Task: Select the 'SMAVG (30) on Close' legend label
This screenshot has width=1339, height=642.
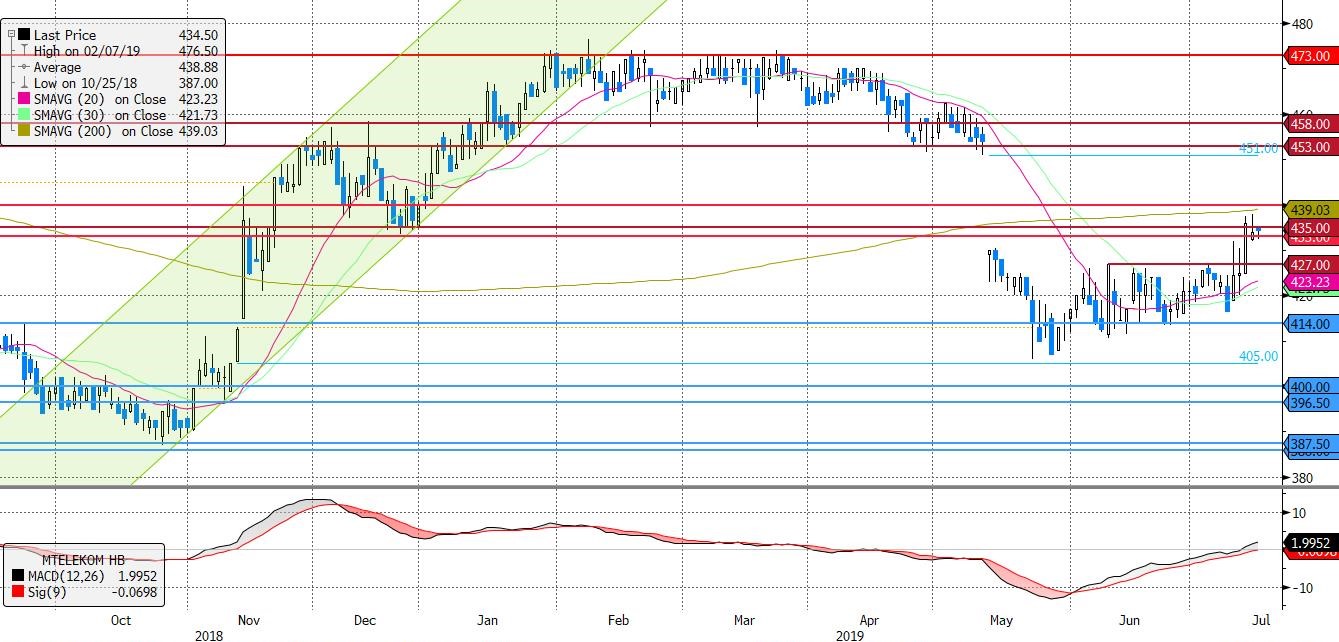Action: pyautogui.click(x=100, y=115)
